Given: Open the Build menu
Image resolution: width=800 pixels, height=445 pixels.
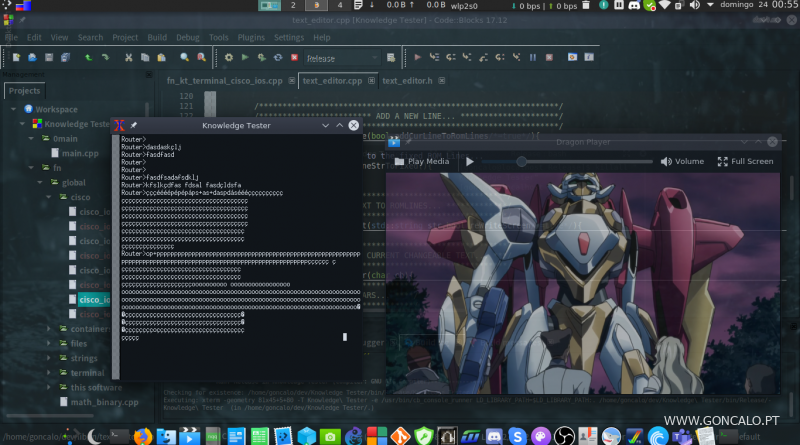Looking at the screenshot, I should pyautogui.click(x=157, y=37).
